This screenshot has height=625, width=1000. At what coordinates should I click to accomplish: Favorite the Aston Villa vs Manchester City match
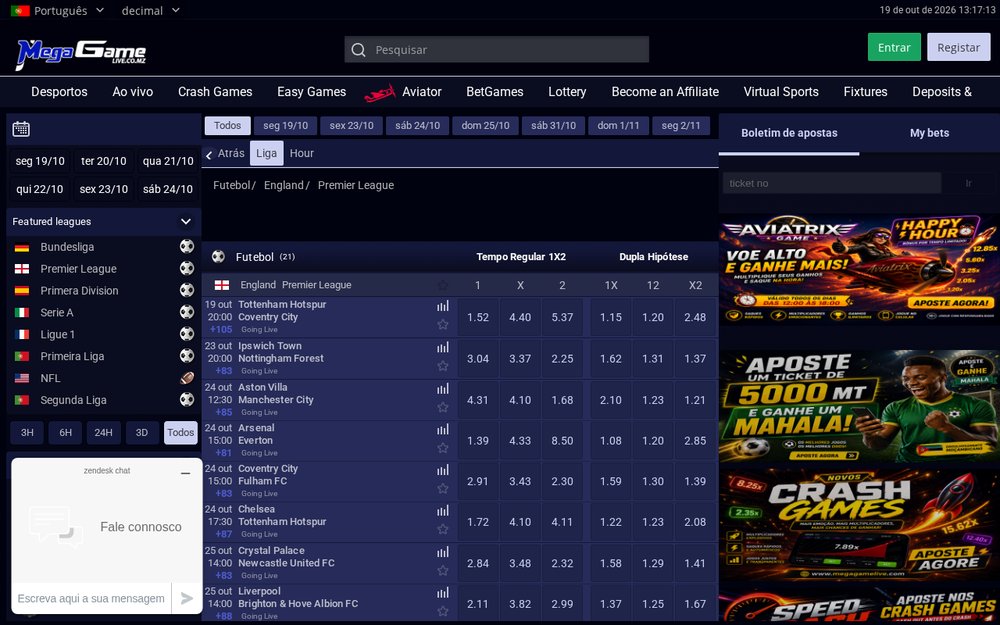pyautogui.click(x=443, y=408)
